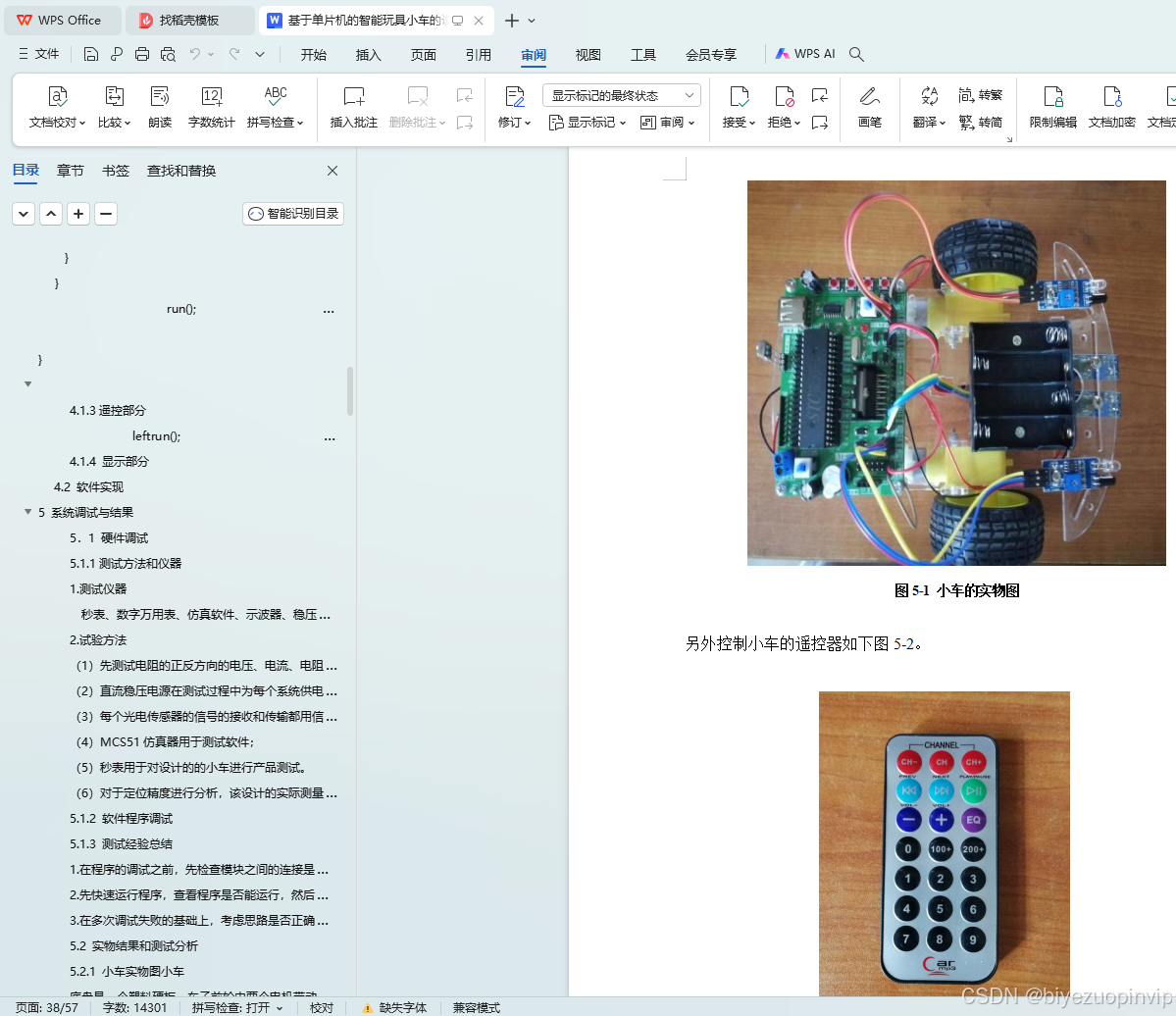Switch to the 章节 pane tab
This screenshot has height=1016, width=1176.
(x=71, y=171)
